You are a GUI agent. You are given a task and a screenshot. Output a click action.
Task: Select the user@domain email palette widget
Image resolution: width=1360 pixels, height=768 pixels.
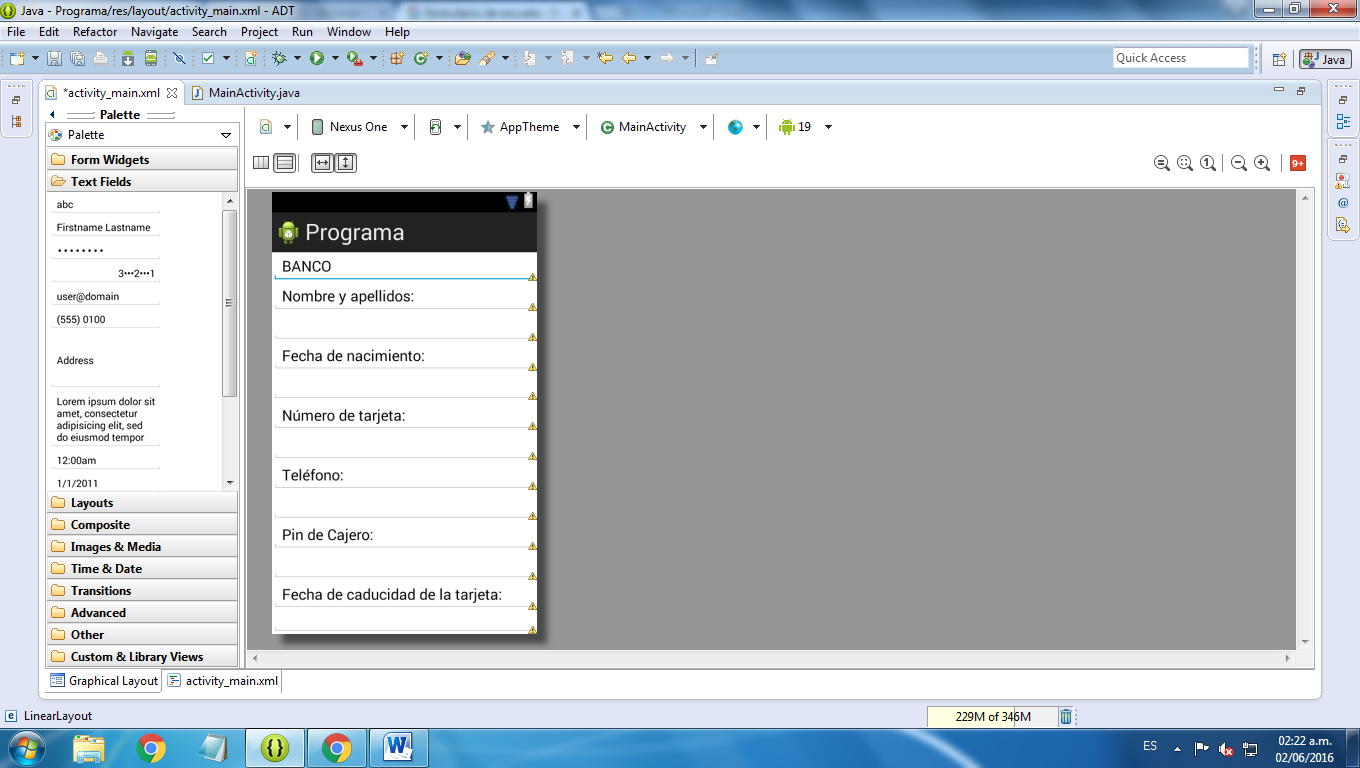coord(105,296)
